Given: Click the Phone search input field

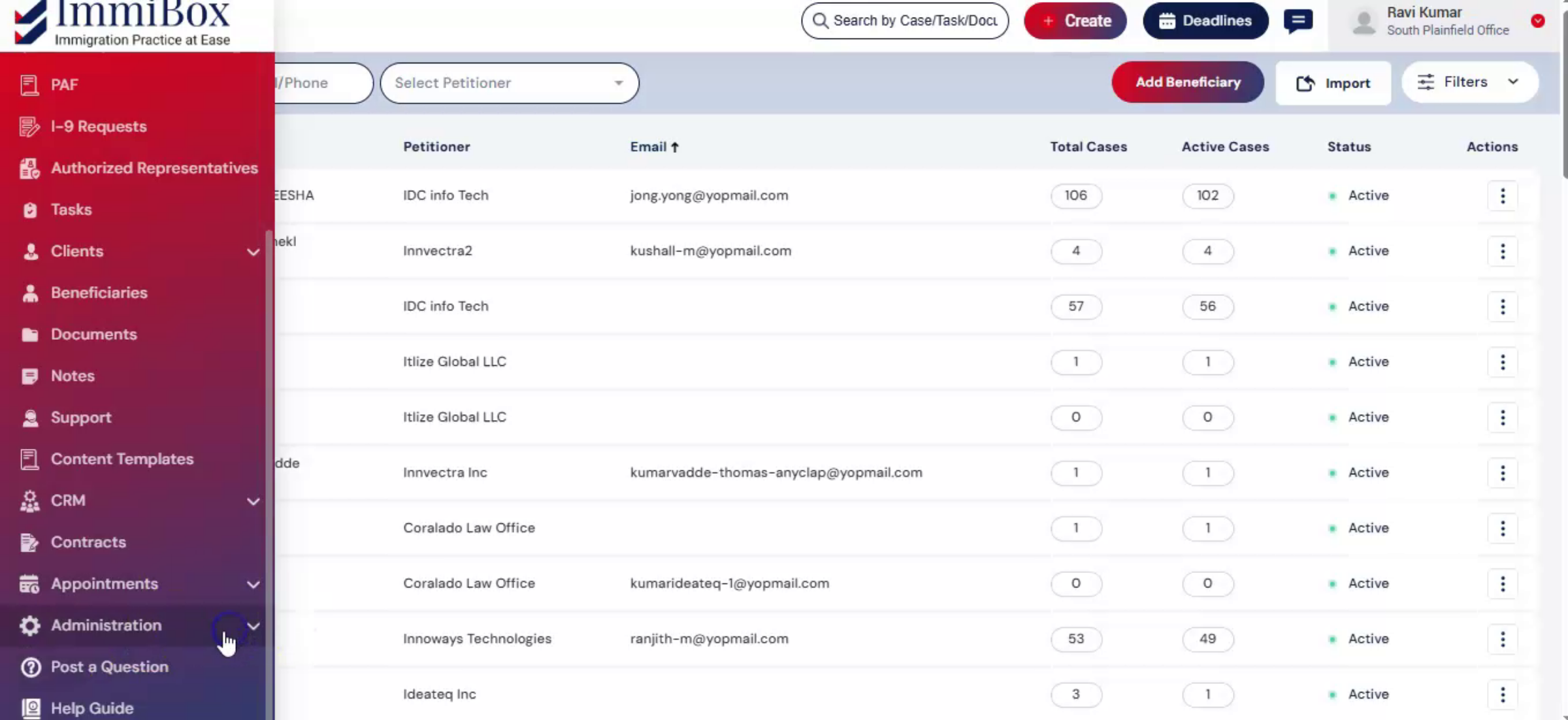Looking at the screenshot, I should tap(323, 83).
